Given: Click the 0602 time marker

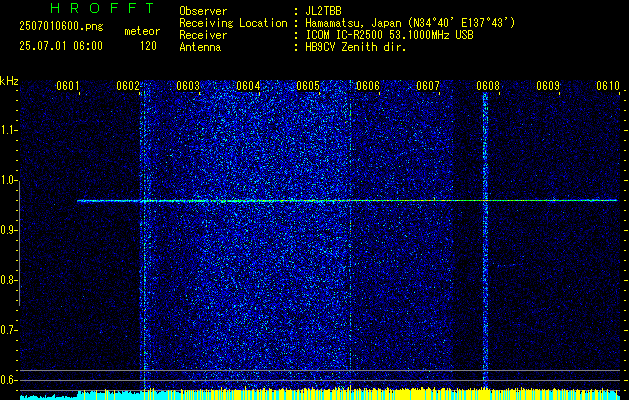Looking at the screenshot, I should coord(128,85).
